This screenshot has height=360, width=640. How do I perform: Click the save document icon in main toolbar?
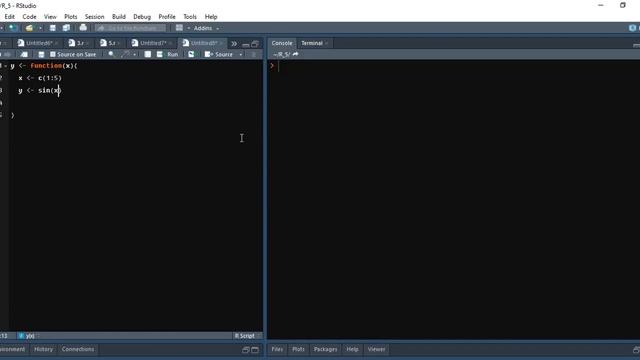[53, 28]
